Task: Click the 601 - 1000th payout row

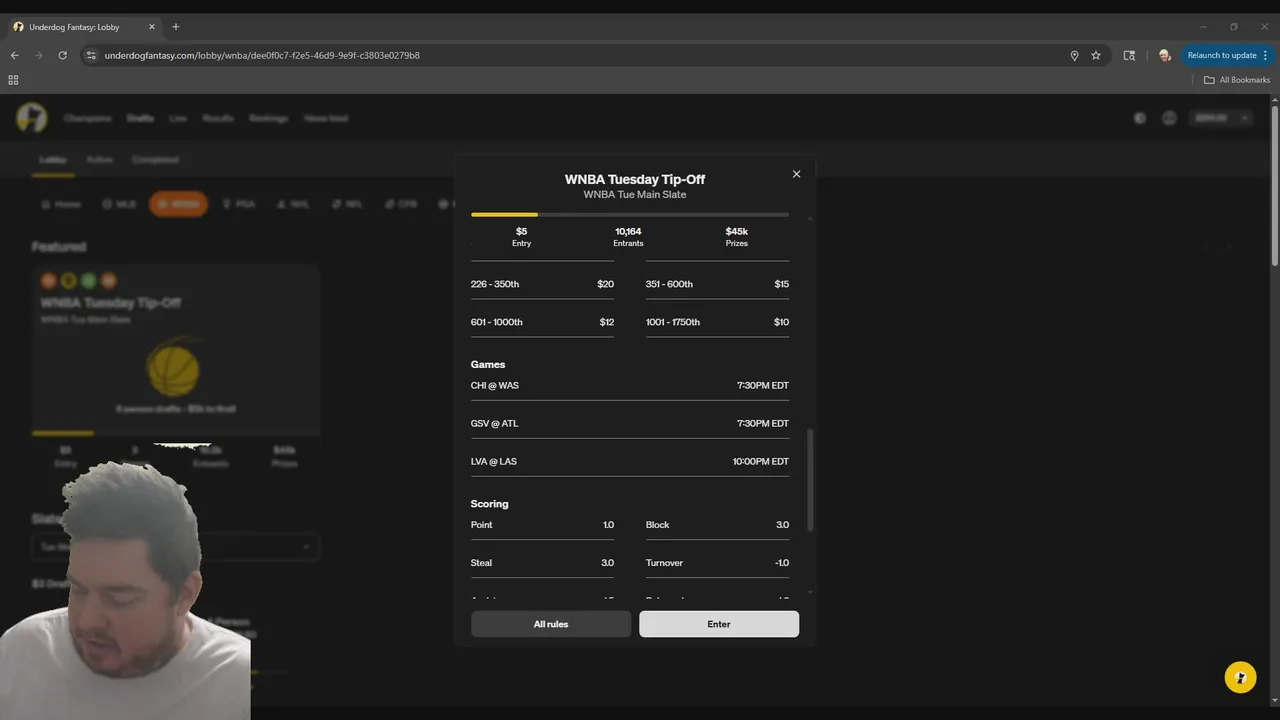Action: tap(542, 322)
